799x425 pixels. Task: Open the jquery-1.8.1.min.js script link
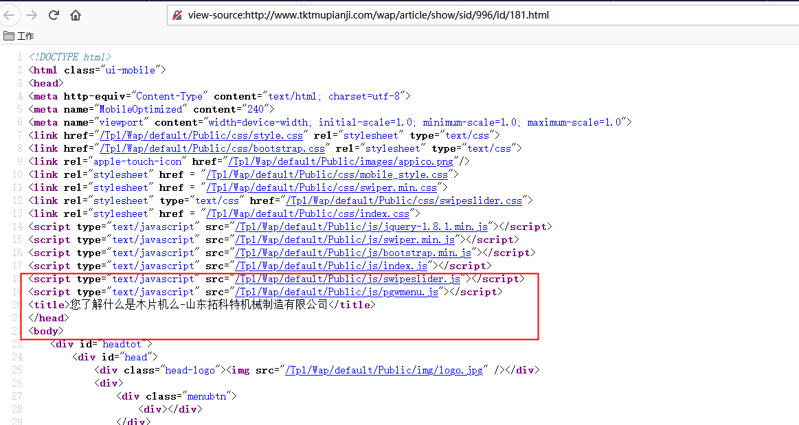(x=361, y=227)
